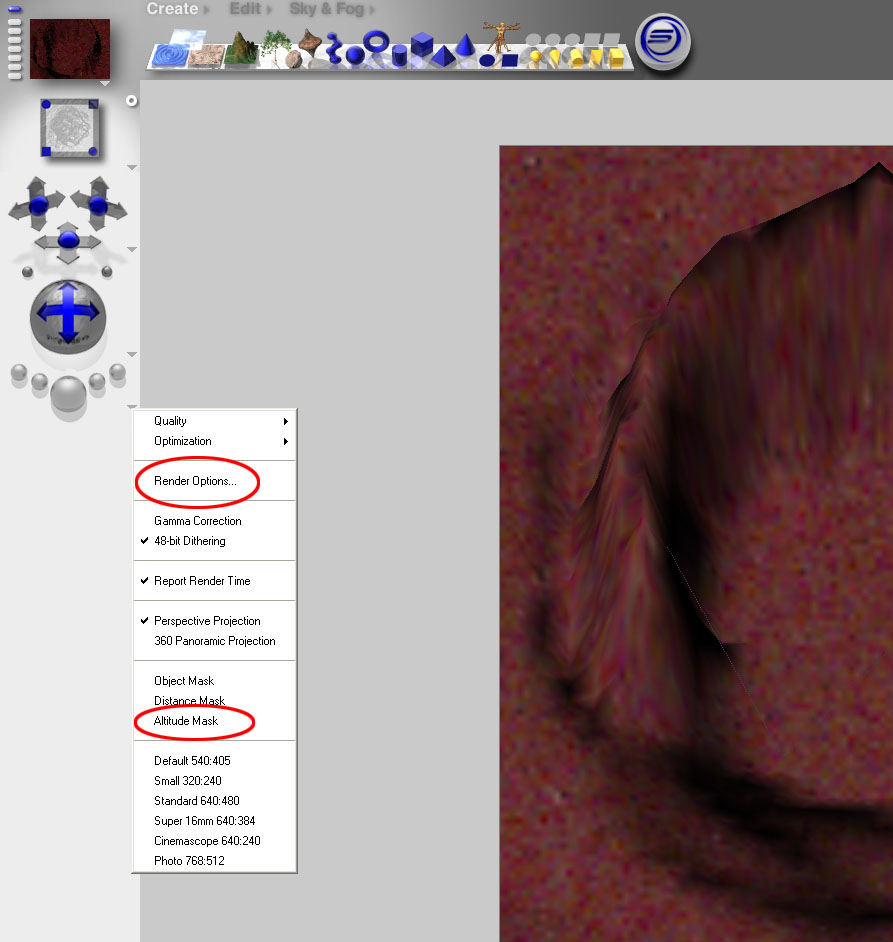Image resolution: width=893 pixels, height=942 pixels.
Task: Open camera options triangle beside camera crosses
Action: click(x=132, y=249)
